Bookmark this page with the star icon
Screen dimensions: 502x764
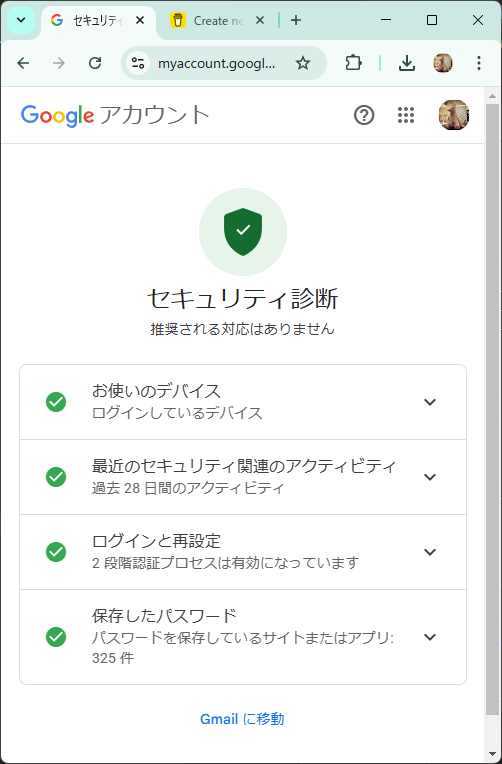coord(303,63)
